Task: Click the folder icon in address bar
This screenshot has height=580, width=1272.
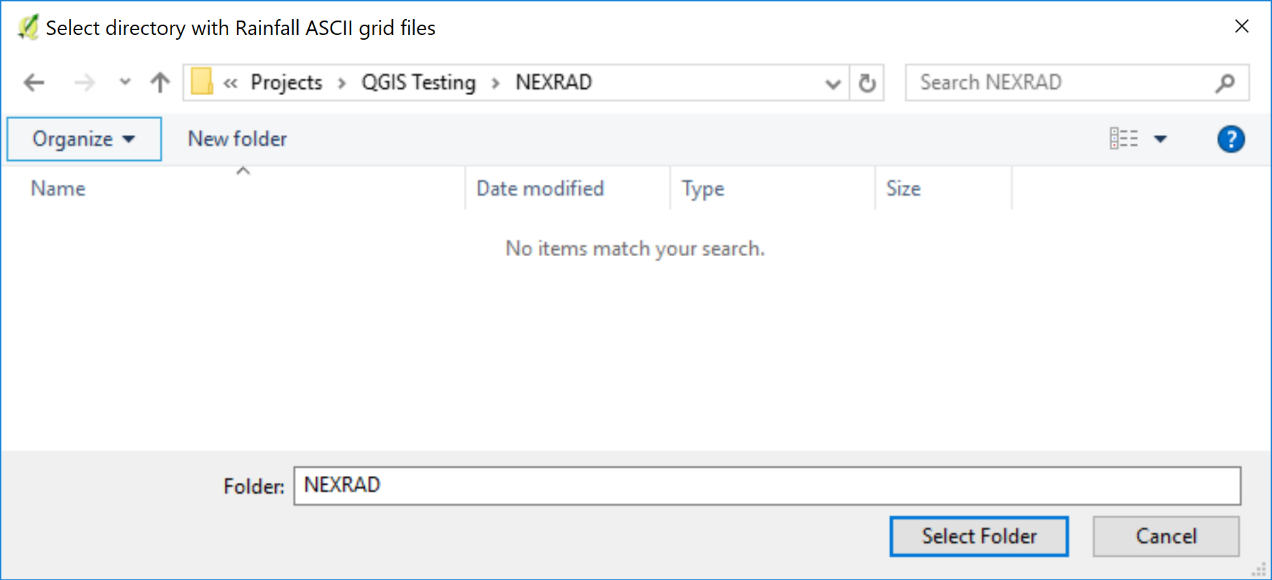Action: (x=203, y=82)
